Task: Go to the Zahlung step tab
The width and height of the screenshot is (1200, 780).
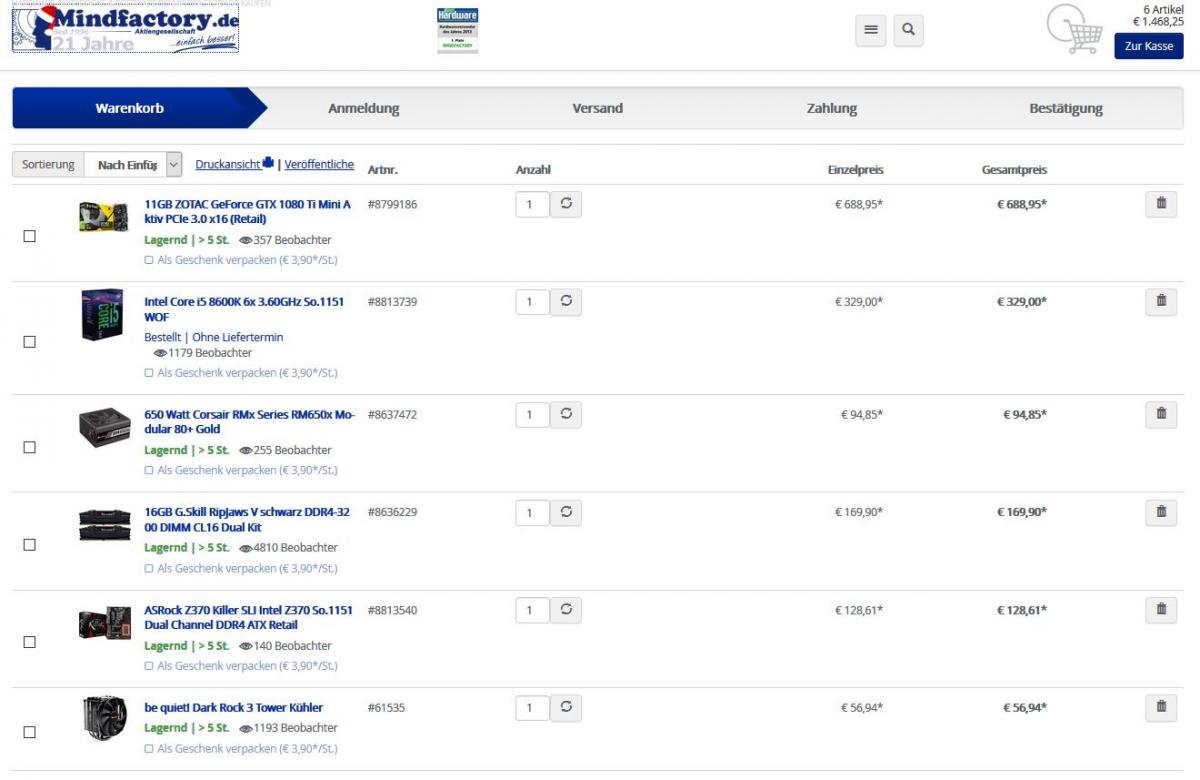Action: click(832, 108)
